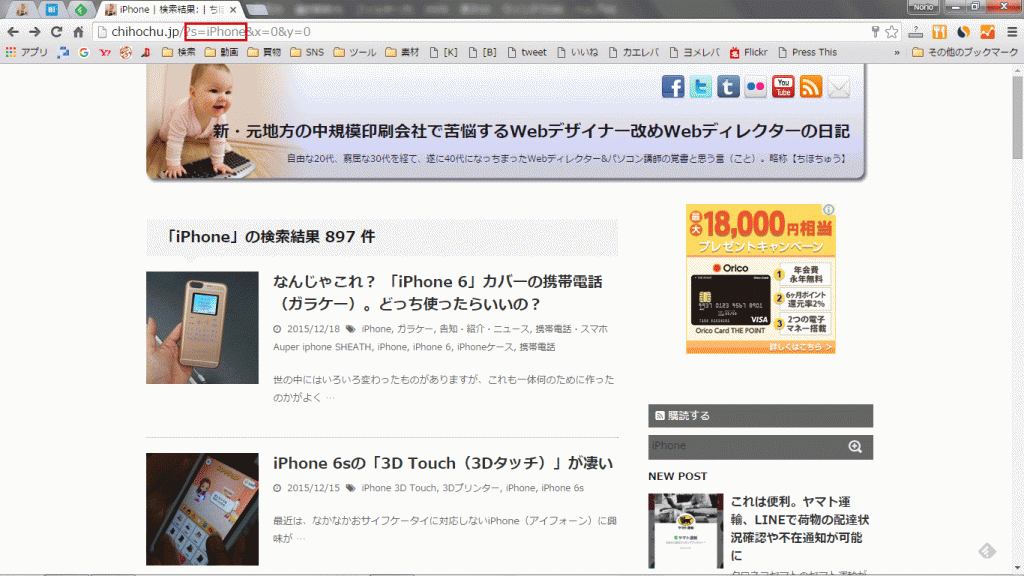Select the Tumblr icon in the header
This screenshot has width=1024, height=576.
[728, 87]
